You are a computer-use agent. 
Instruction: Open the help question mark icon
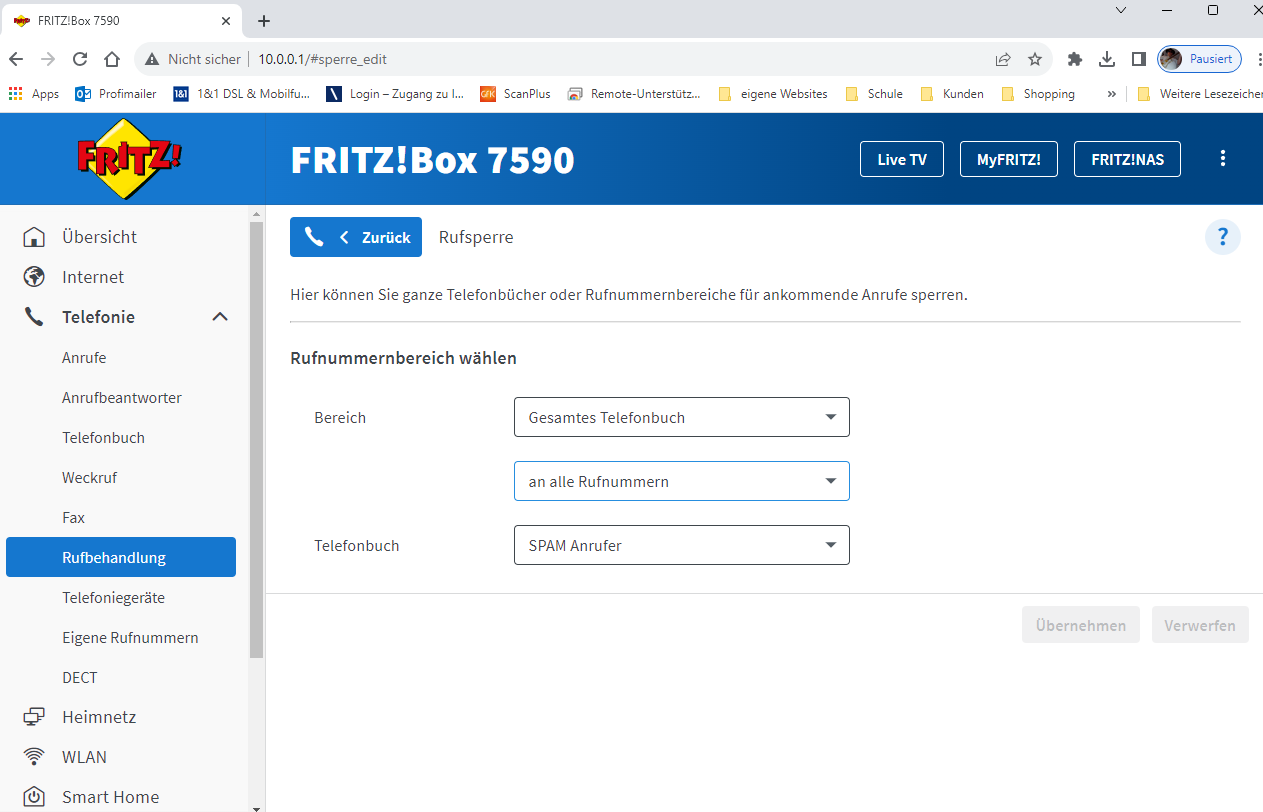pyautogui.click(x=1222, y=237)
